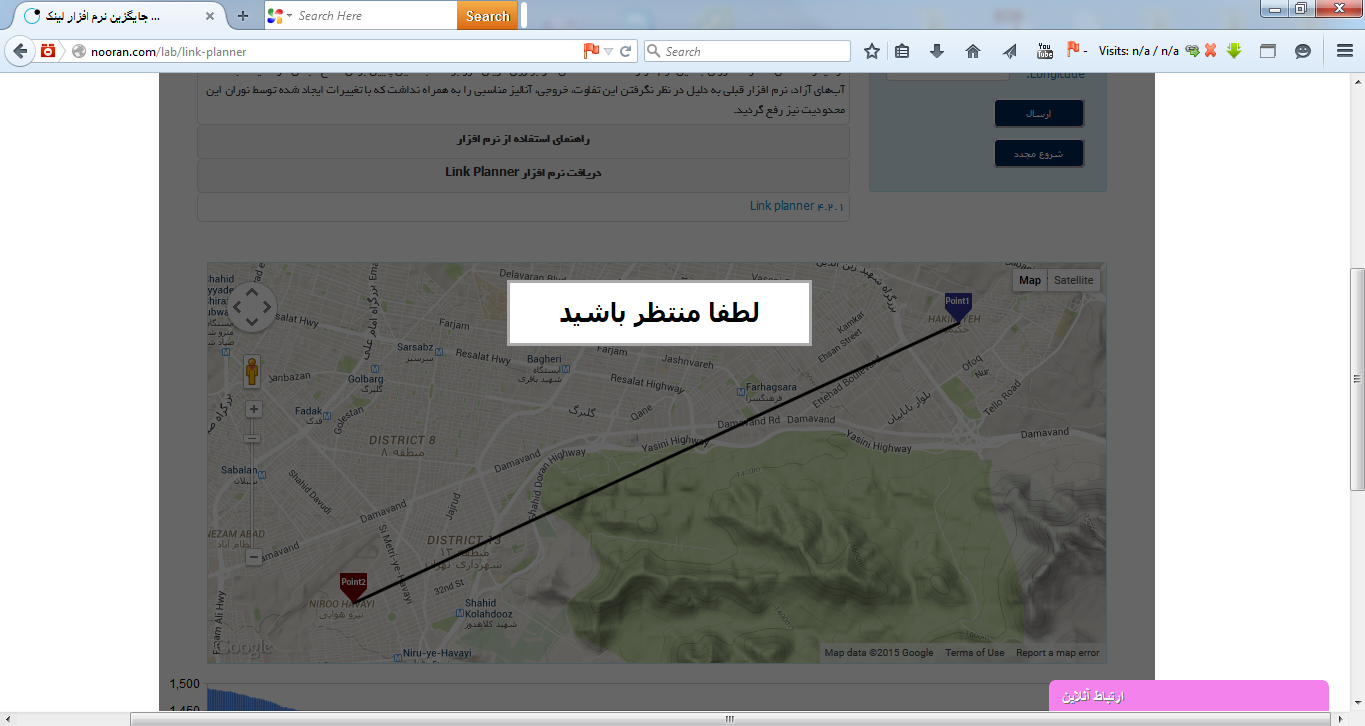
Task: Select the nooran browser tab
Action: click(119, 16)
